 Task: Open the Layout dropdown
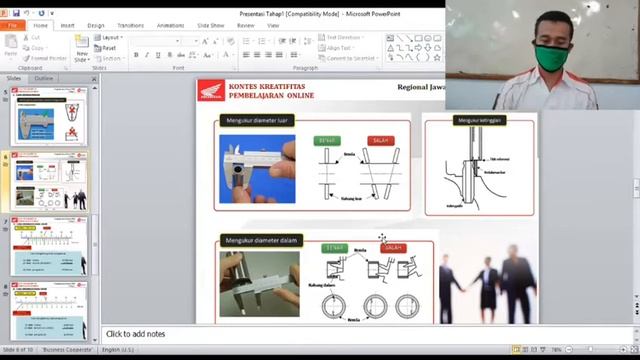(109, 37)
